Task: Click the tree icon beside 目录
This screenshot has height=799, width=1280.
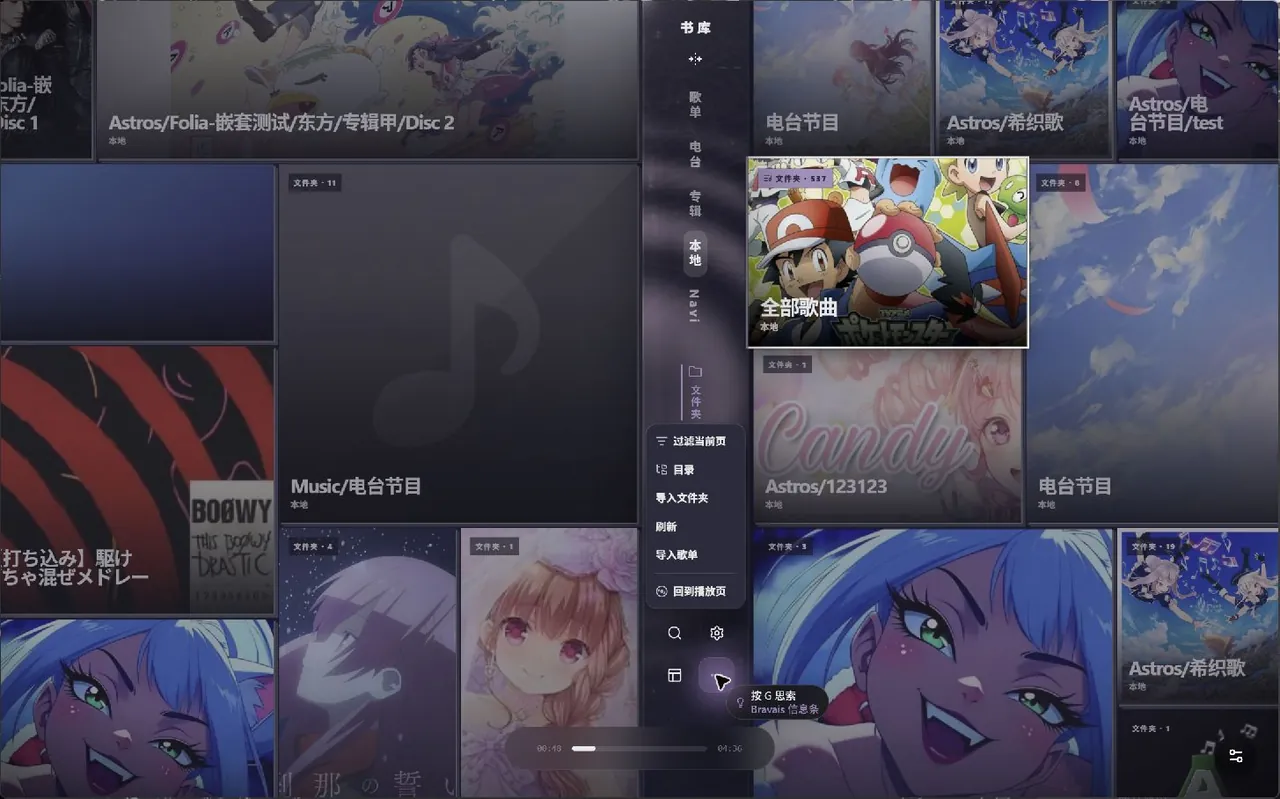Action: pos(661,470)
